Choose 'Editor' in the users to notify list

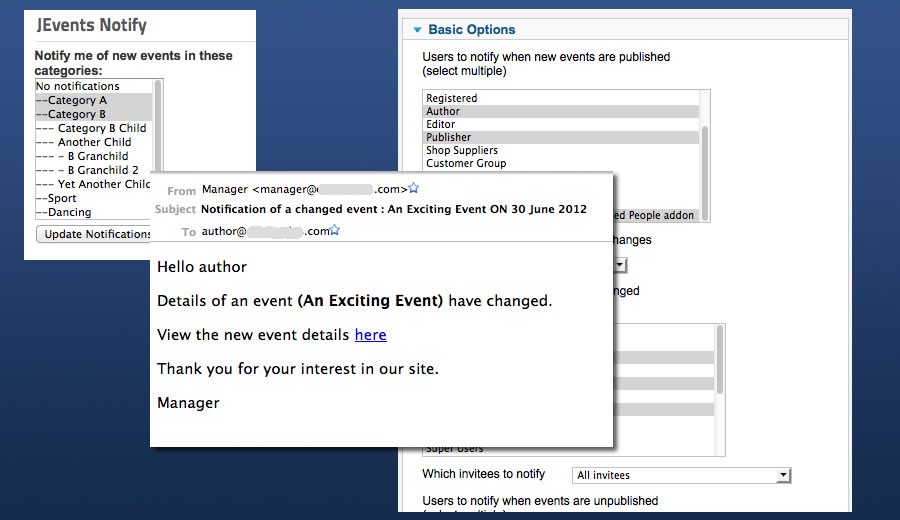click(440, 124)
